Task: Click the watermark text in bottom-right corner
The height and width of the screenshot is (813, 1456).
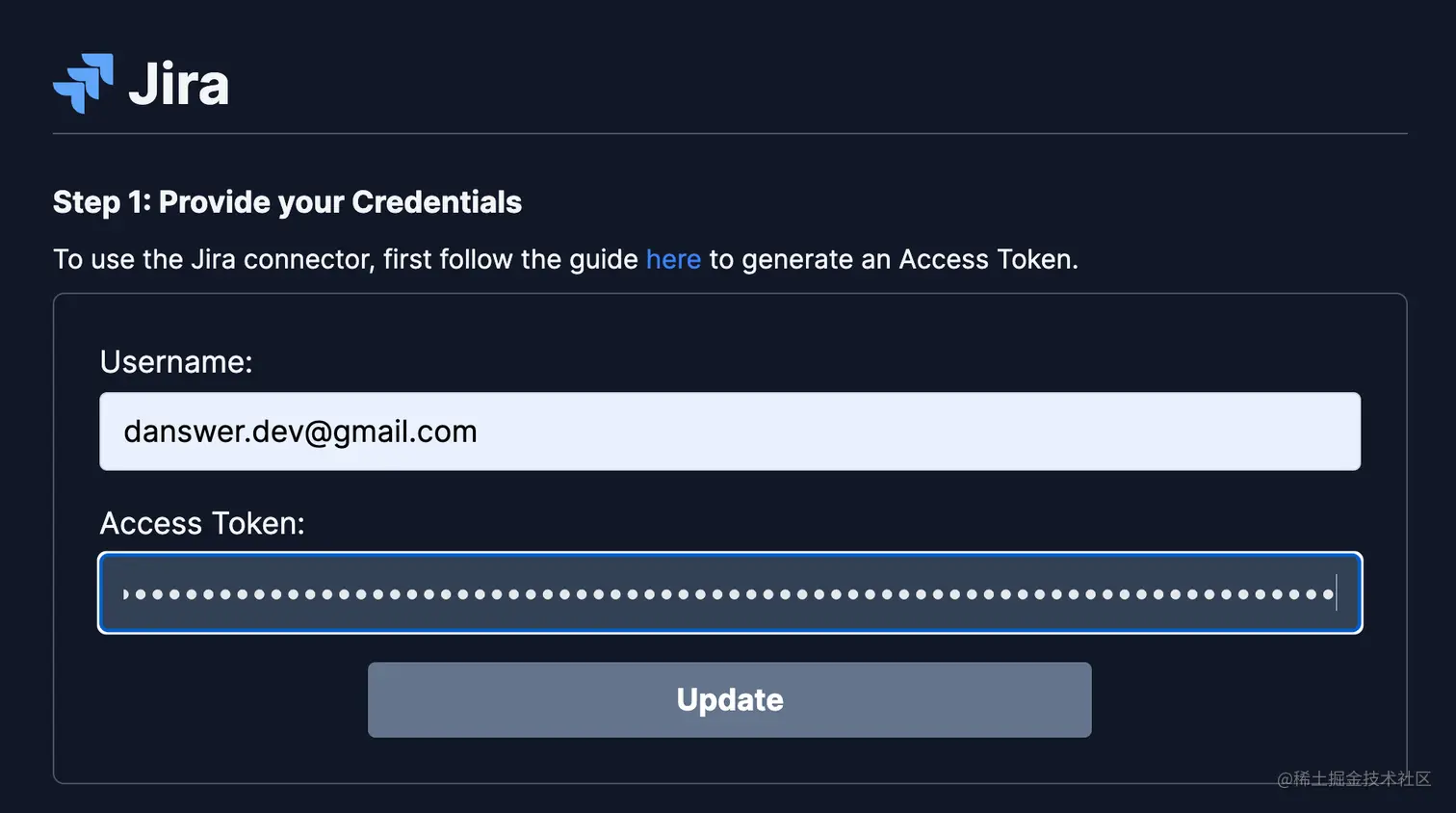Action: [x=1354, y=778]
